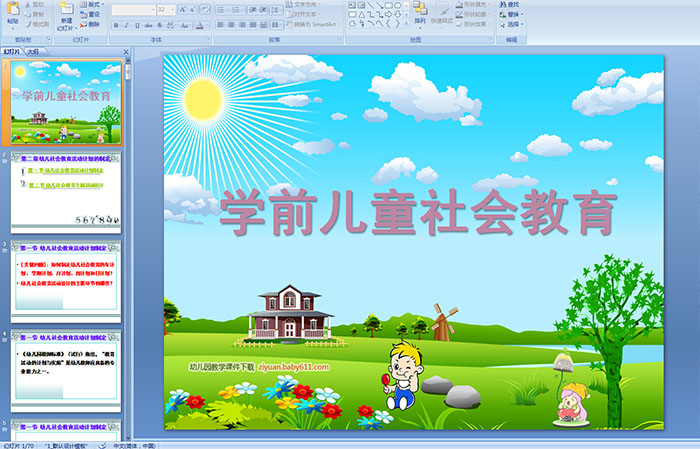Toggle Italic formatting
The image size is (700, 449).
126,25
